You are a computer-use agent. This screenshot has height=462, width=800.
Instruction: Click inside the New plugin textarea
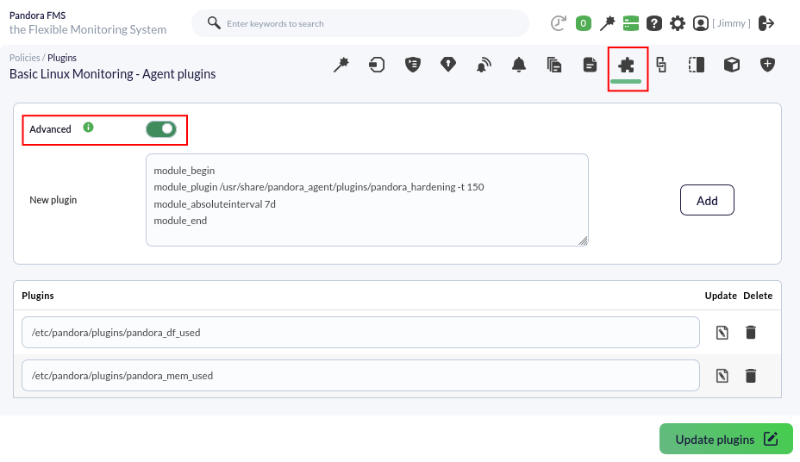point(367,200)
